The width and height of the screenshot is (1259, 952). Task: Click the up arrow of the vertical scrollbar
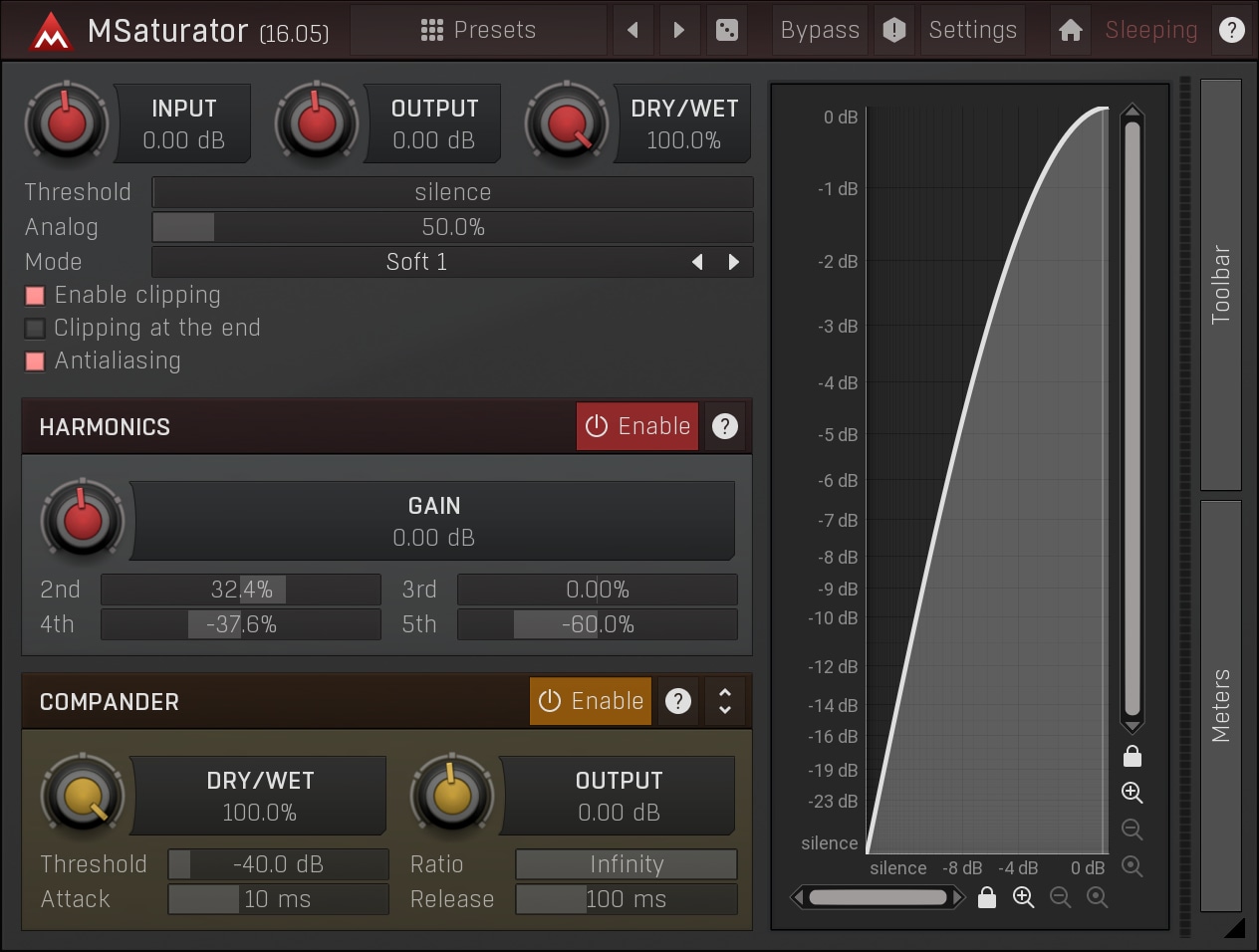pyautogui.click(x=1132, y=111)
